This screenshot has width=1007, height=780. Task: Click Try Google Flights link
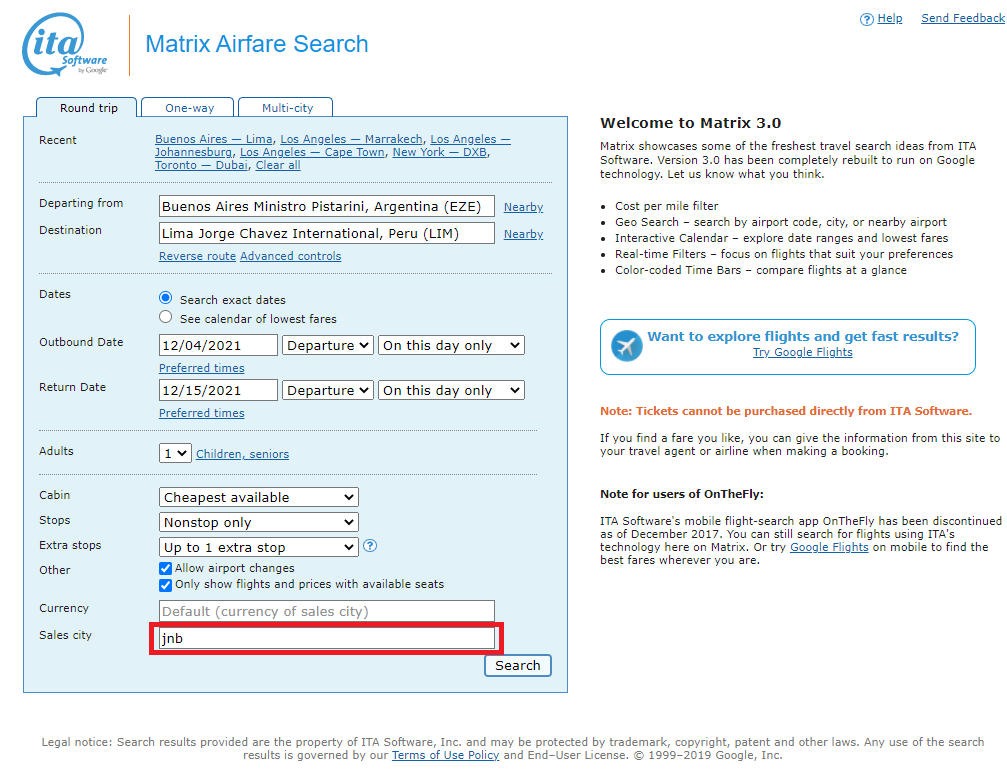coord(803,352)
